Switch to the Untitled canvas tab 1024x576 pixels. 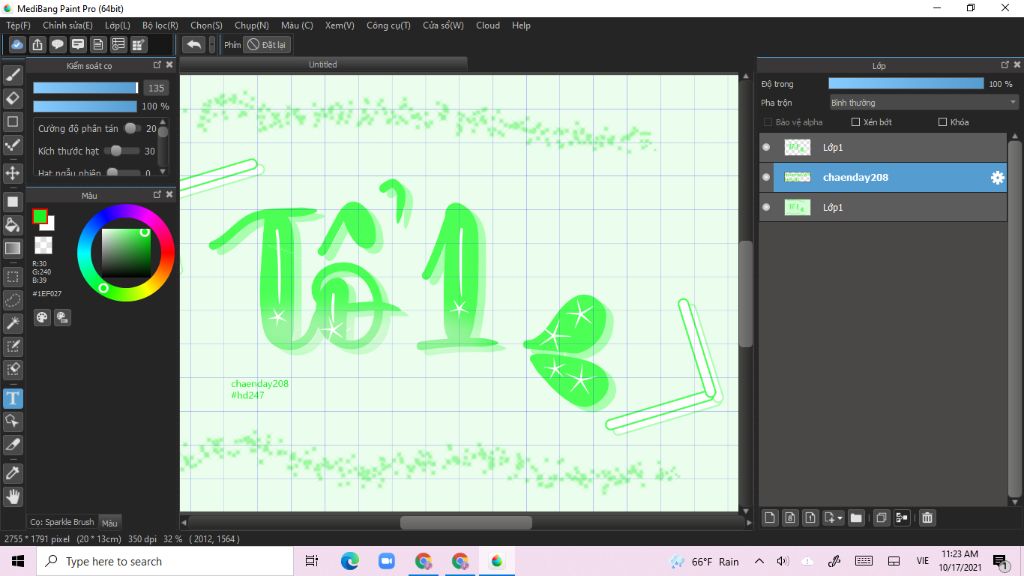(323, 65)
